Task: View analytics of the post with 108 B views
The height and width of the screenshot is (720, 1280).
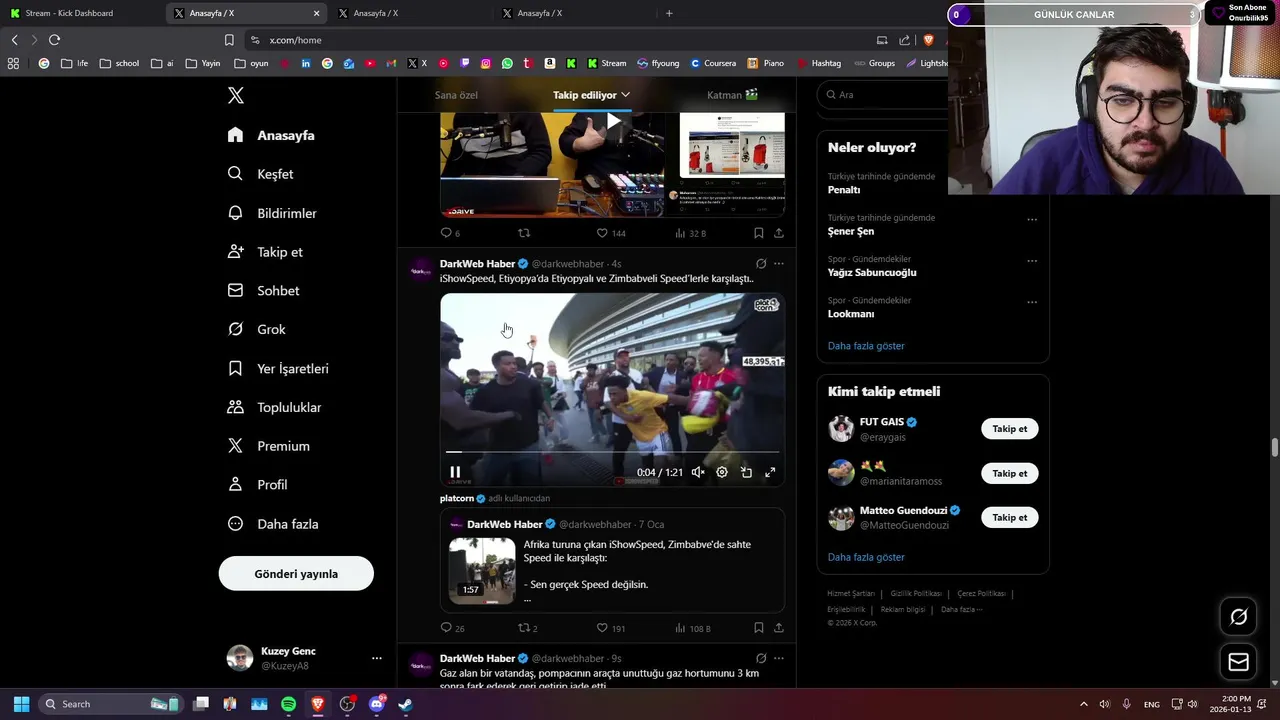Action: point(692,628)
